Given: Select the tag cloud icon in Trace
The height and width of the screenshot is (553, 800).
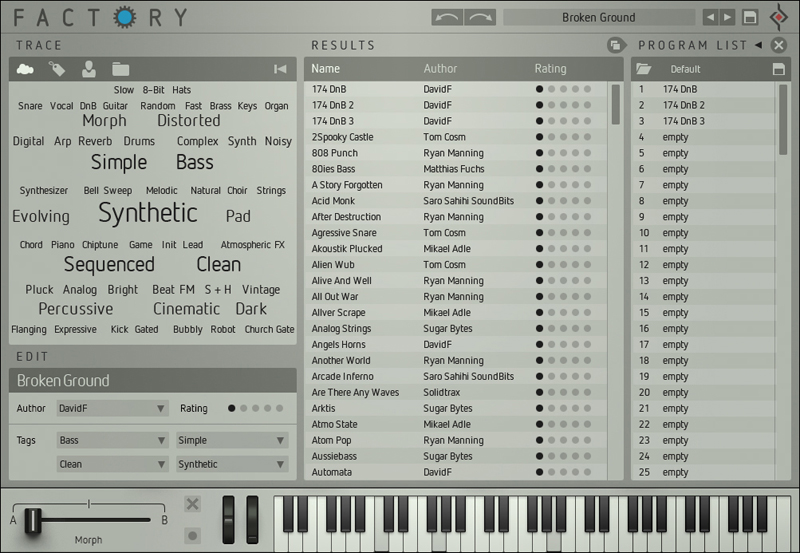Looking at the screenshot, I should point(25,69).
